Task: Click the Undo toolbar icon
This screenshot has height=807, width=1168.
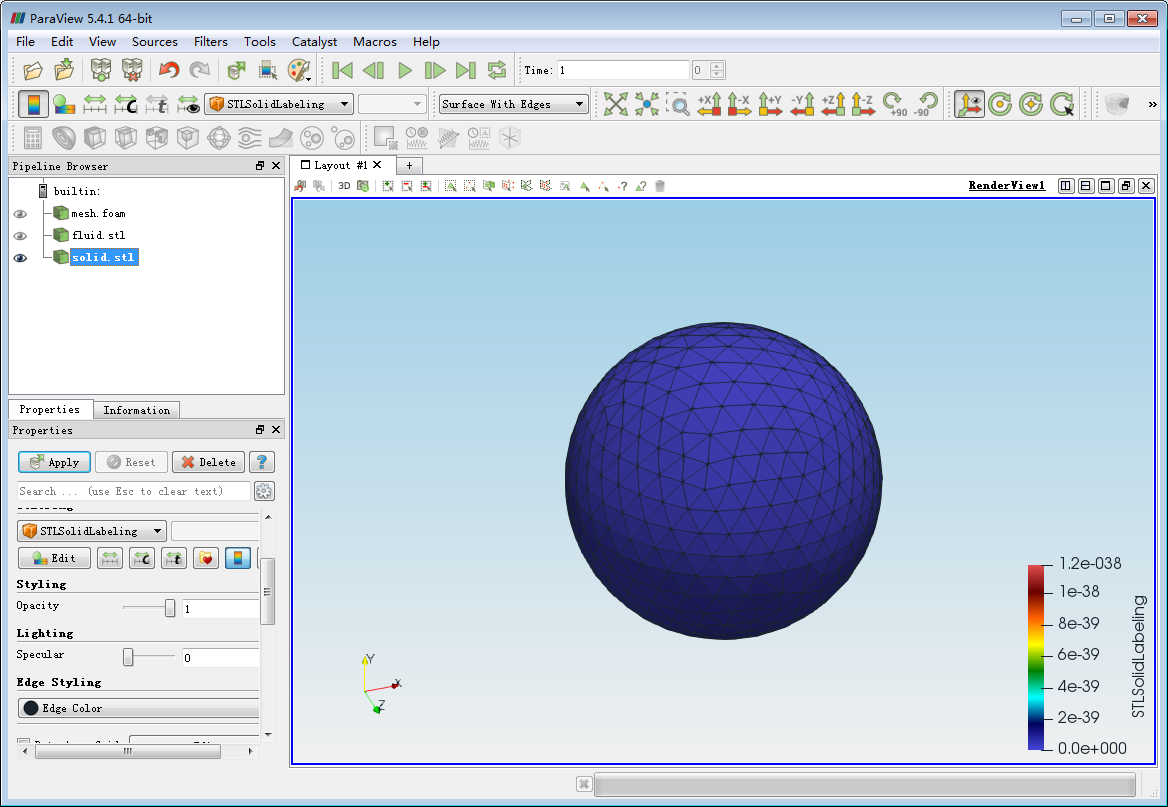Action: (x=169, y=70)
